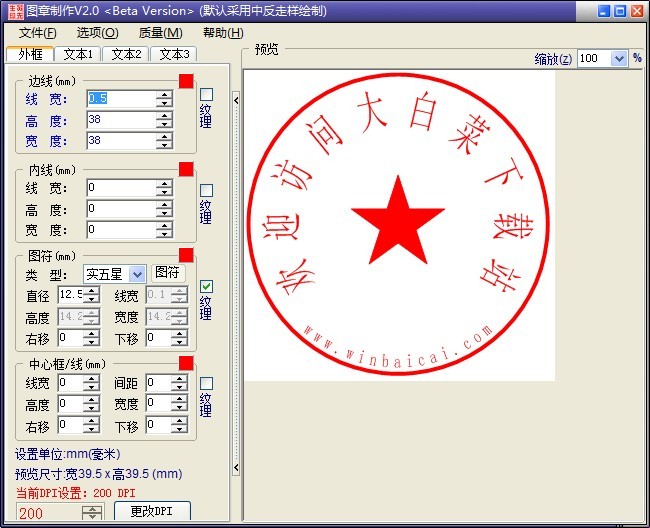Click the red color swatch for 边线
Image resolution: width=650 pixels, height=528 pixels.
tap(186, 80)
